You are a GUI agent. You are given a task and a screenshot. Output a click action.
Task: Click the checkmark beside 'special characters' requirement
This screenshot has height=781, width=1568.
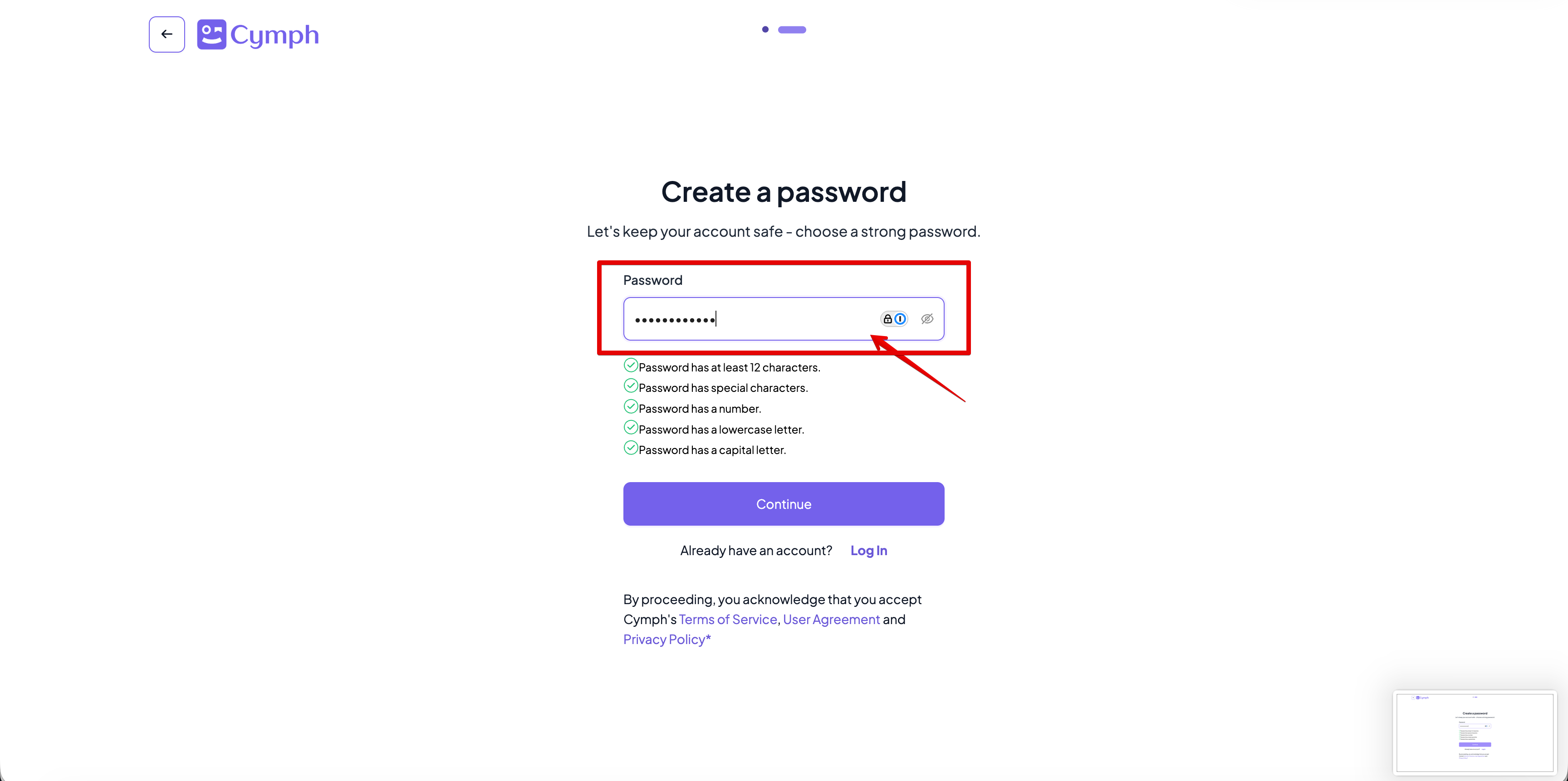[631, 385]
